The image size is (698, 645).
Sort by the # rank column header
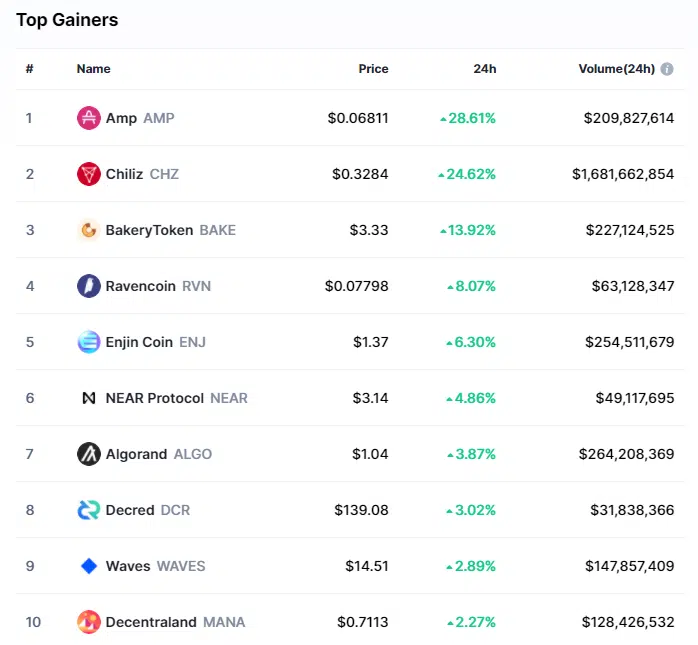tap(30, 69)
